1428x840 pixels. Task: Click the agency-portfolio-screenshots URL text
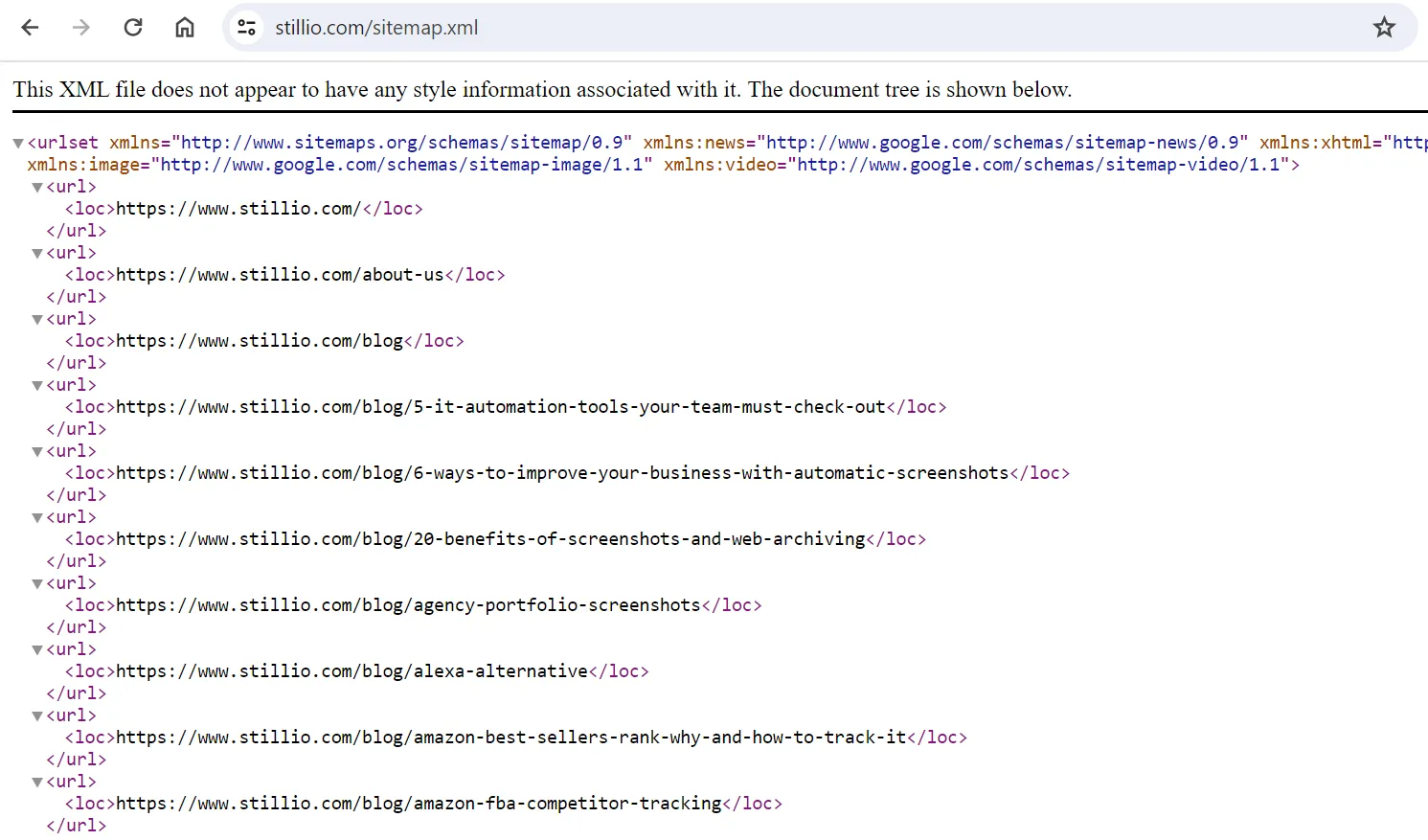click(408, 605)
